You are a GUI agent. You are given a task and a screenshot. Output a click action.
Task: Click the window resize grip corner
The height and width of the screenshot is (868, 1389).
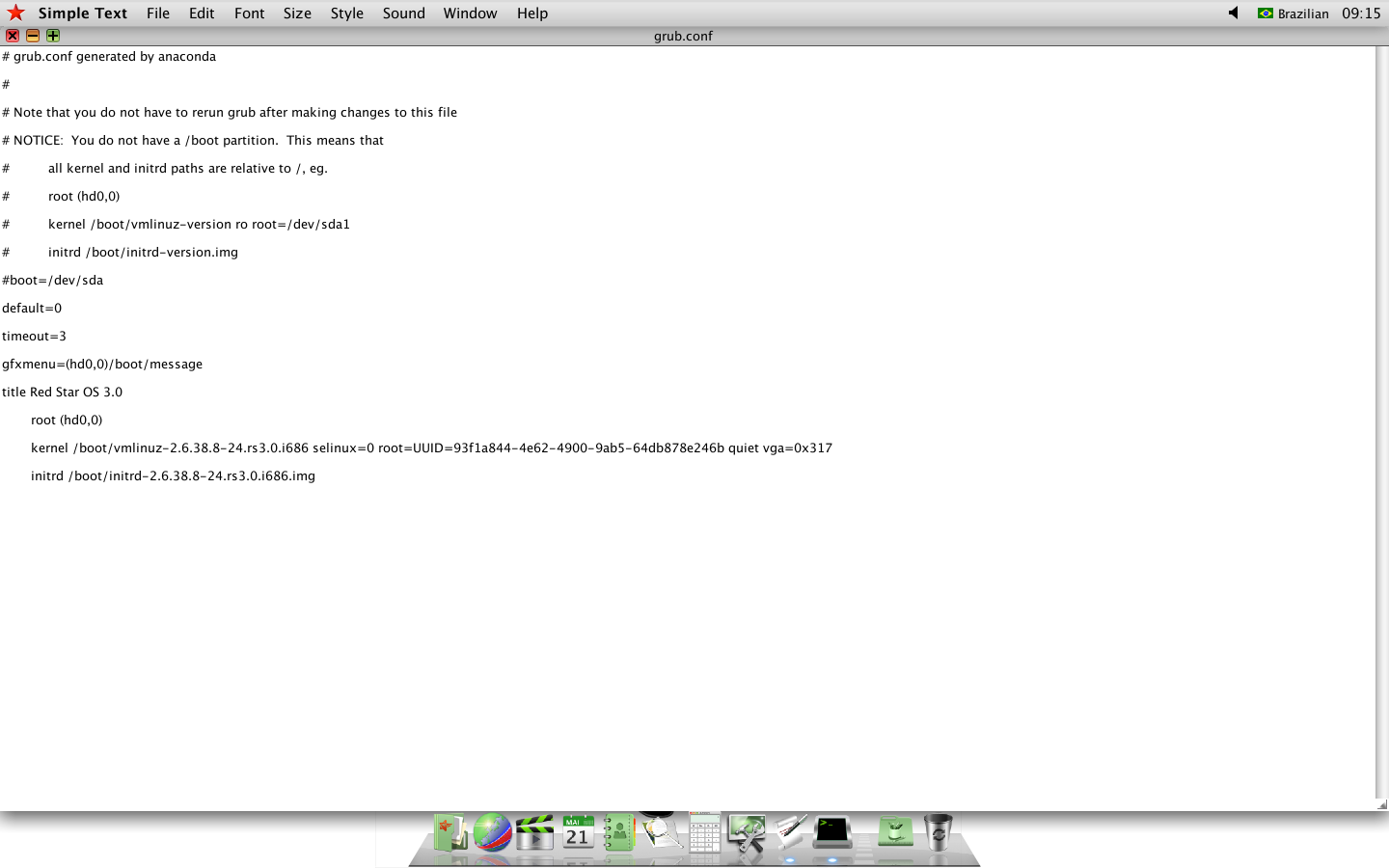point(1382,804)
